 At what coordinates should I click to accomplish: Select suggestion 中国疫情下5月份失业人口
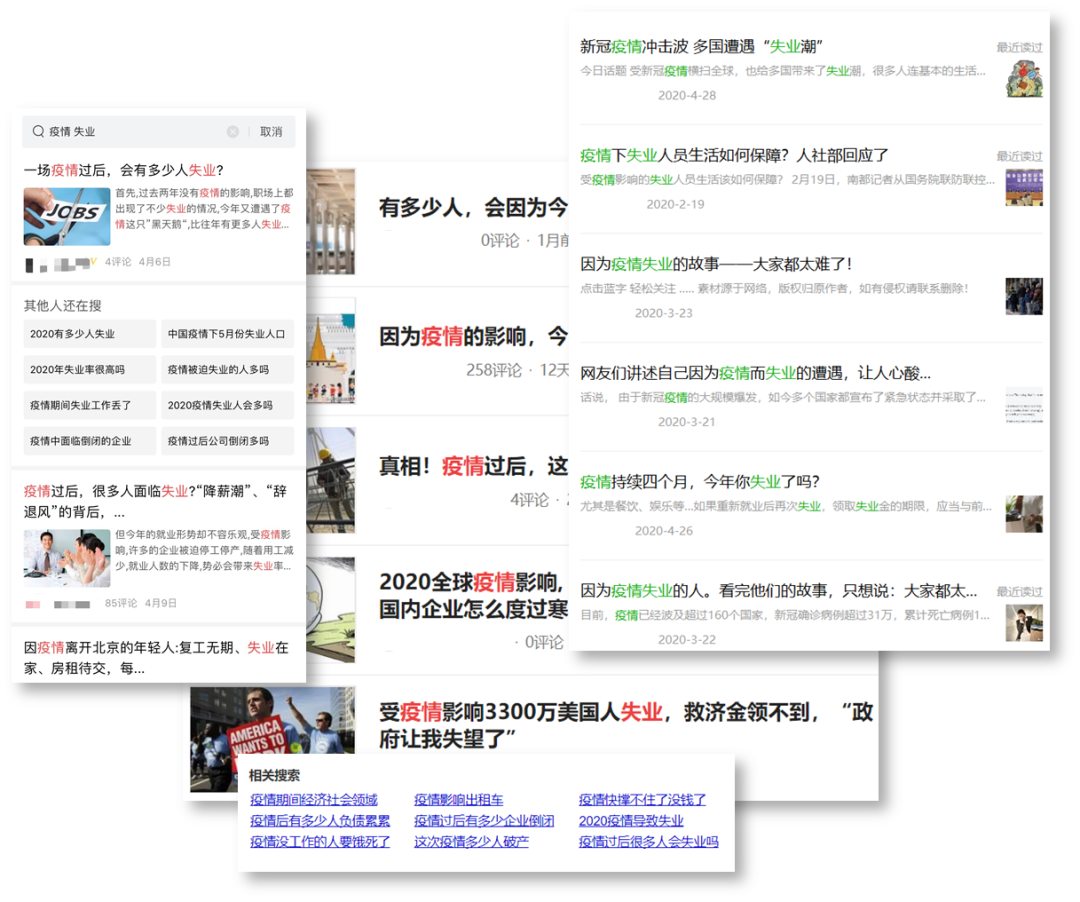pos(227,334)
